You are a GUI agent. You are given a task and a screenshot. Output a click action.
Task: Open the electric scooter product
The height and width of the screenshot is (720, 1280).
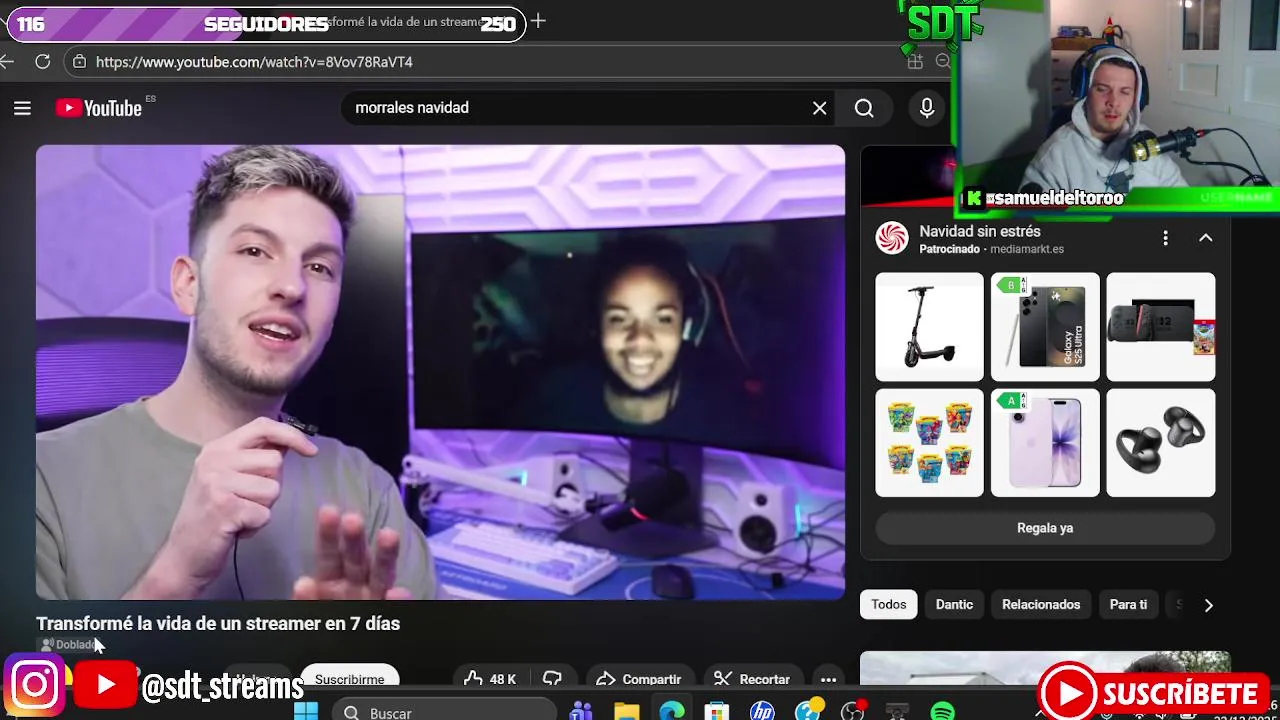click(929, 327)
